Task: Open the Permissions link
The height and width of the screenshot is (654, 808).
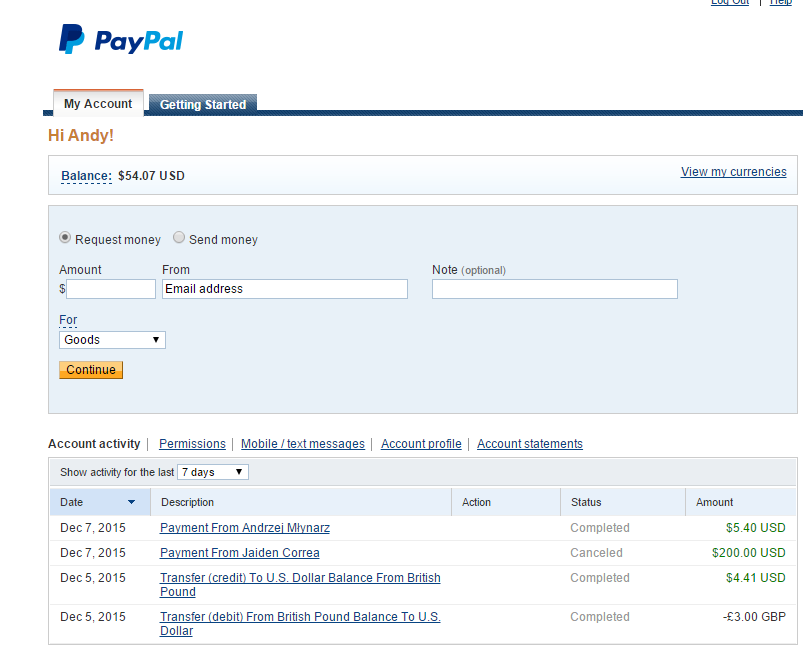Action: coord(192,444)
